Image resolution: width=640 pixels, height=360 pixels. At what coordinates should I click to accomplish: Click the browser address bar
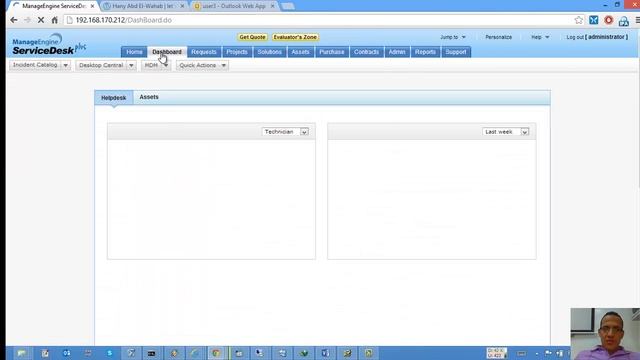318,20
